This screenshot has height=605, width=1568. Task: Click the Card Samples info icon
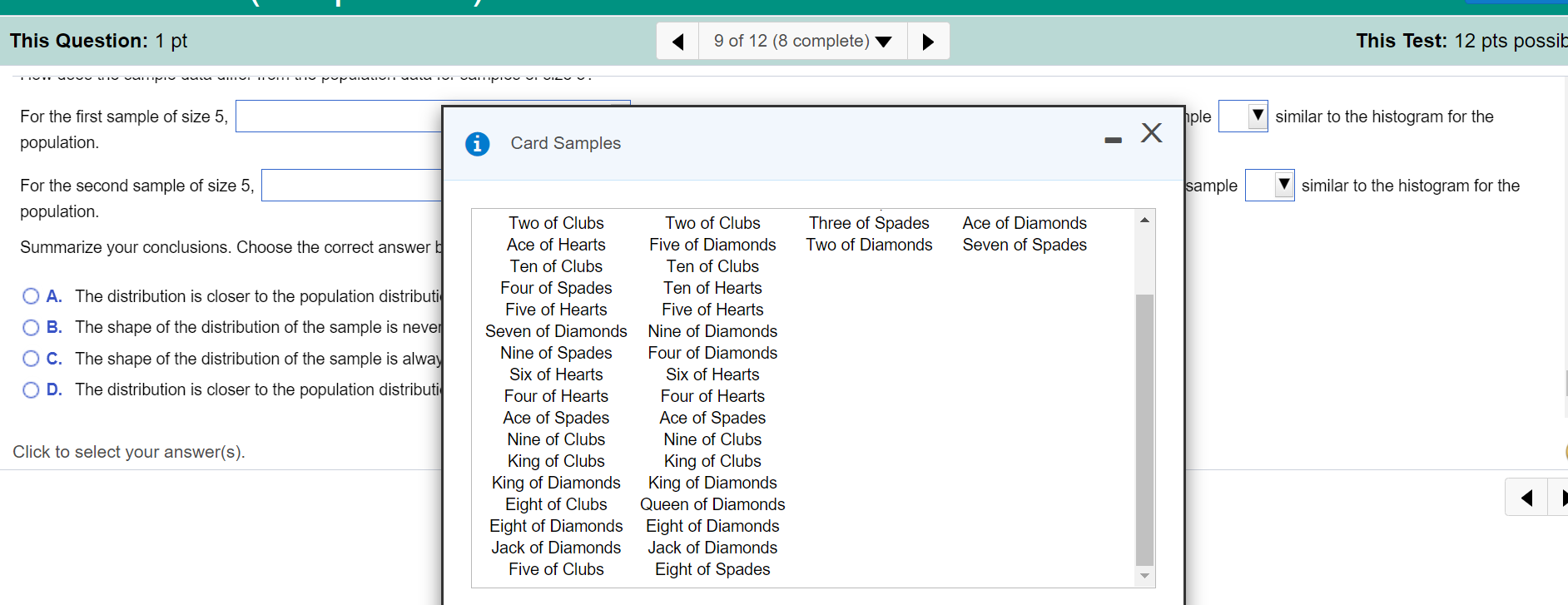coord(477,144)
